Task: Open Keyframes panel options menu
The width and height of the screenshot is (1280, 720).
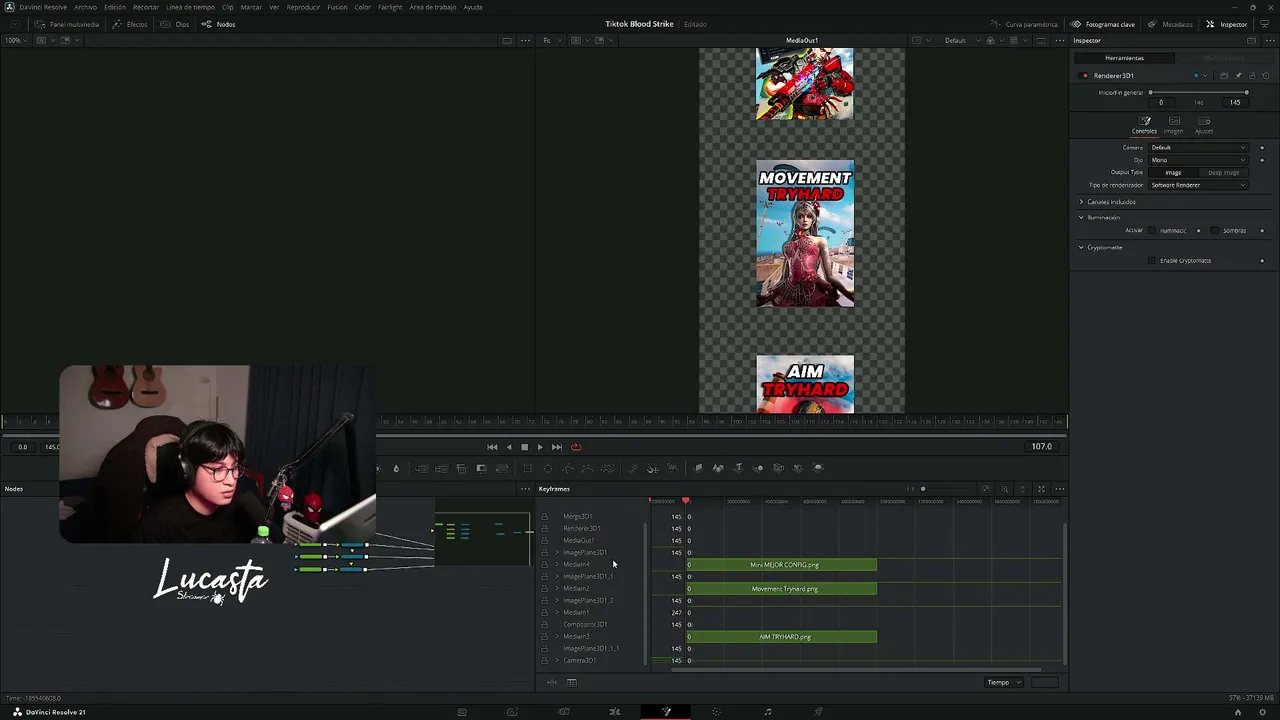Action: (1059, 489)
